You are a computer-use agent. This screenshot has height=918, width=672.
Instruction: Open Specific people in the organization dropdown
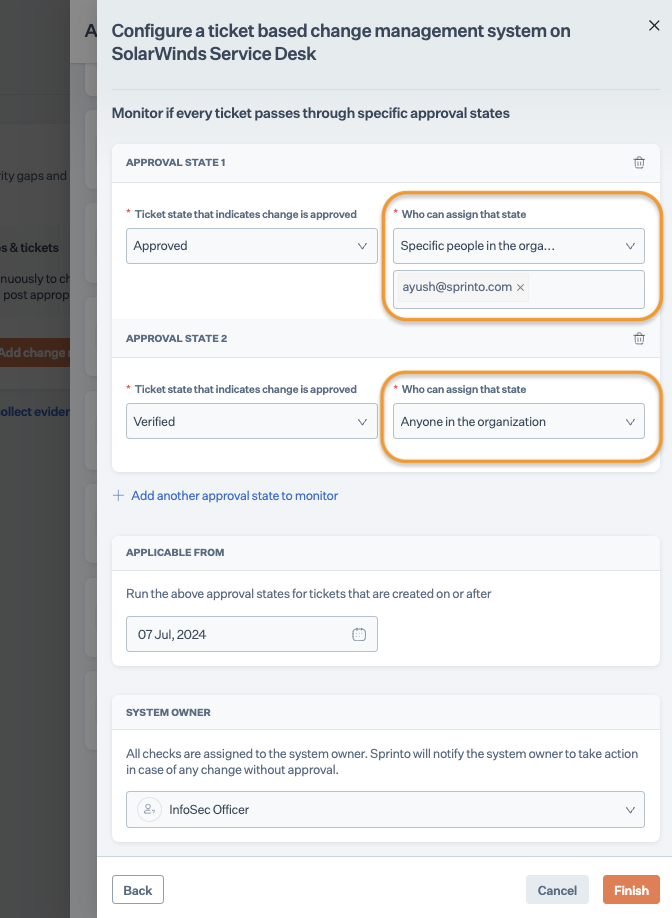click(x=519, y=246)
